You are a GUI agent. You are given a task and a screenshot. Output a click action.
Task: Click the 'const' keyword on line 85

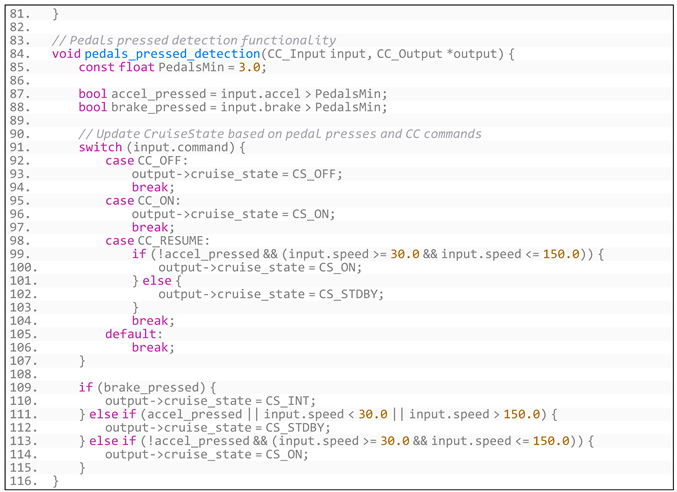96,67
